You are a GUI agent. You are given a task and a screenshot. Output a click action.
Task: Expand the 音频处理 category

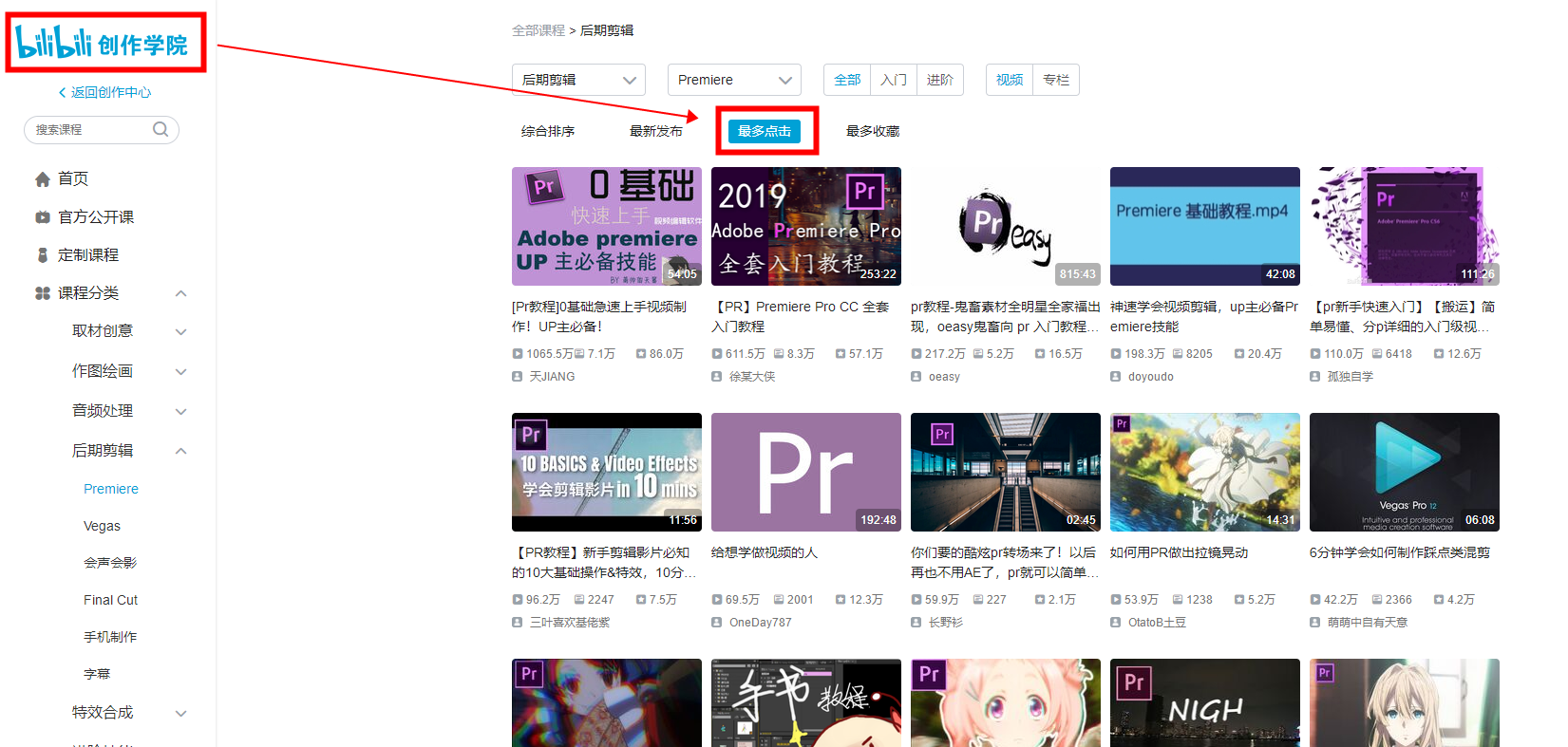tap(181, 411)
